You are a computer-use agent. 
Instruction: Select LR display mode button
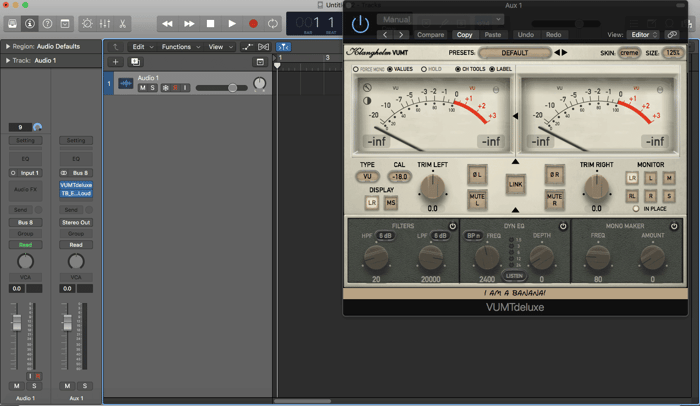[x=371, y=203]
